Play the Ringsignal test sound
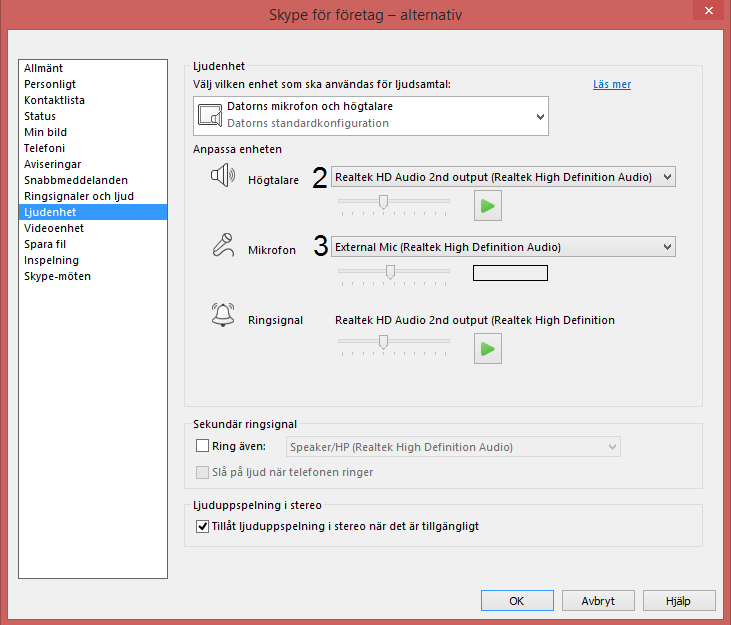Image resolution: width=731 pixels, height=625 pixels. (x=488, y=349)
